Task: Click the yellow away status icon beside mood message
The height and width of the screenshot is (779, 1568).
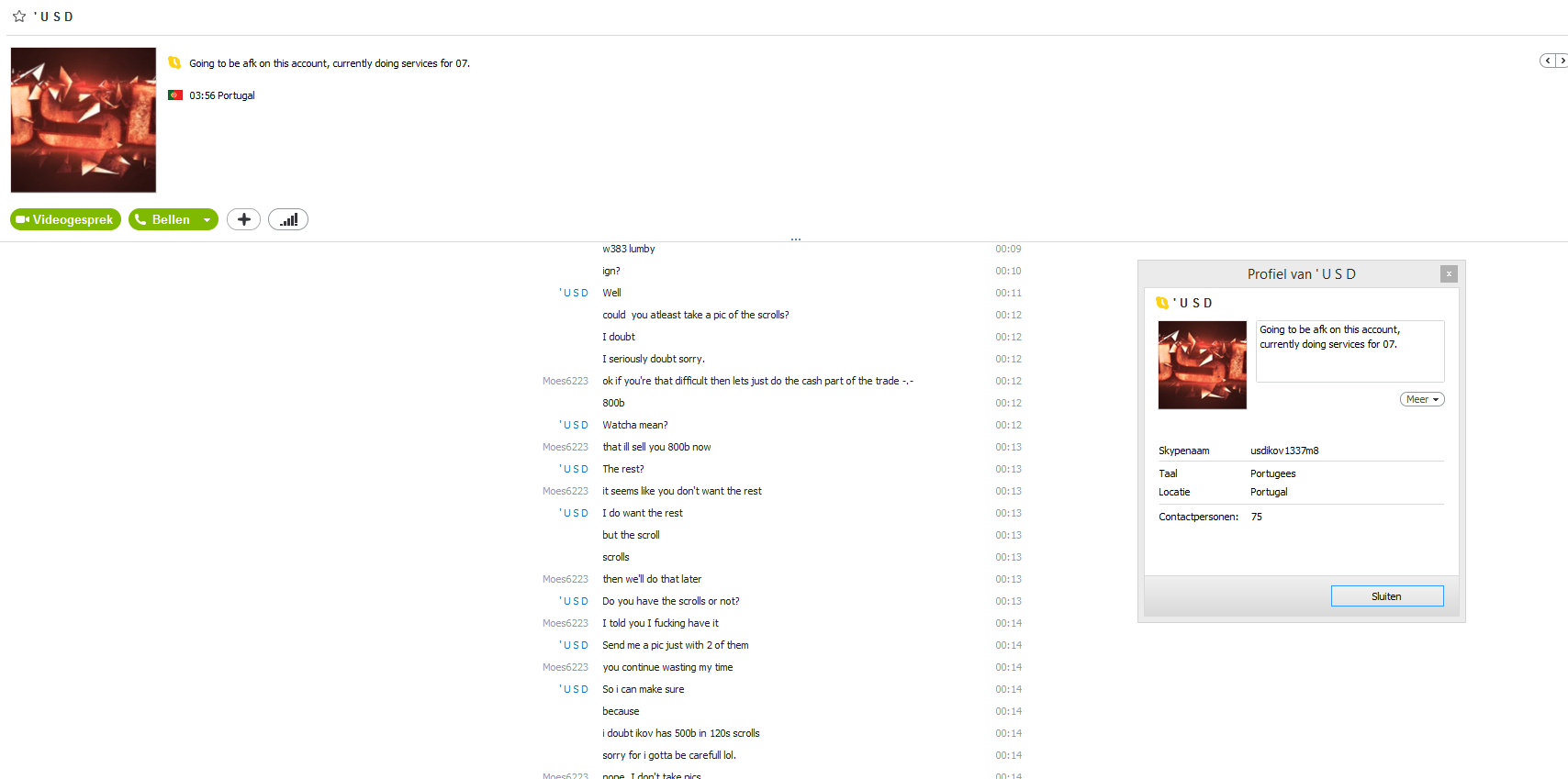Action: click(174, 62)
